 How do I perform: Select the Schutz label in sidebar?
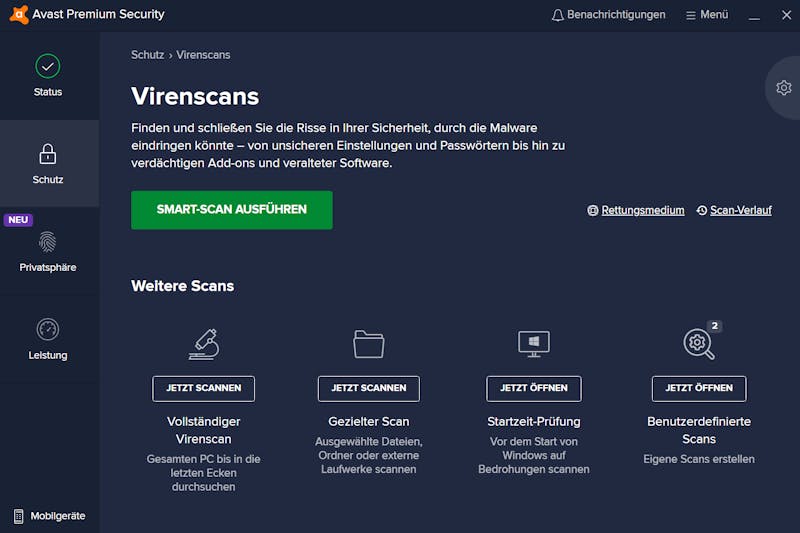[48, 180]
